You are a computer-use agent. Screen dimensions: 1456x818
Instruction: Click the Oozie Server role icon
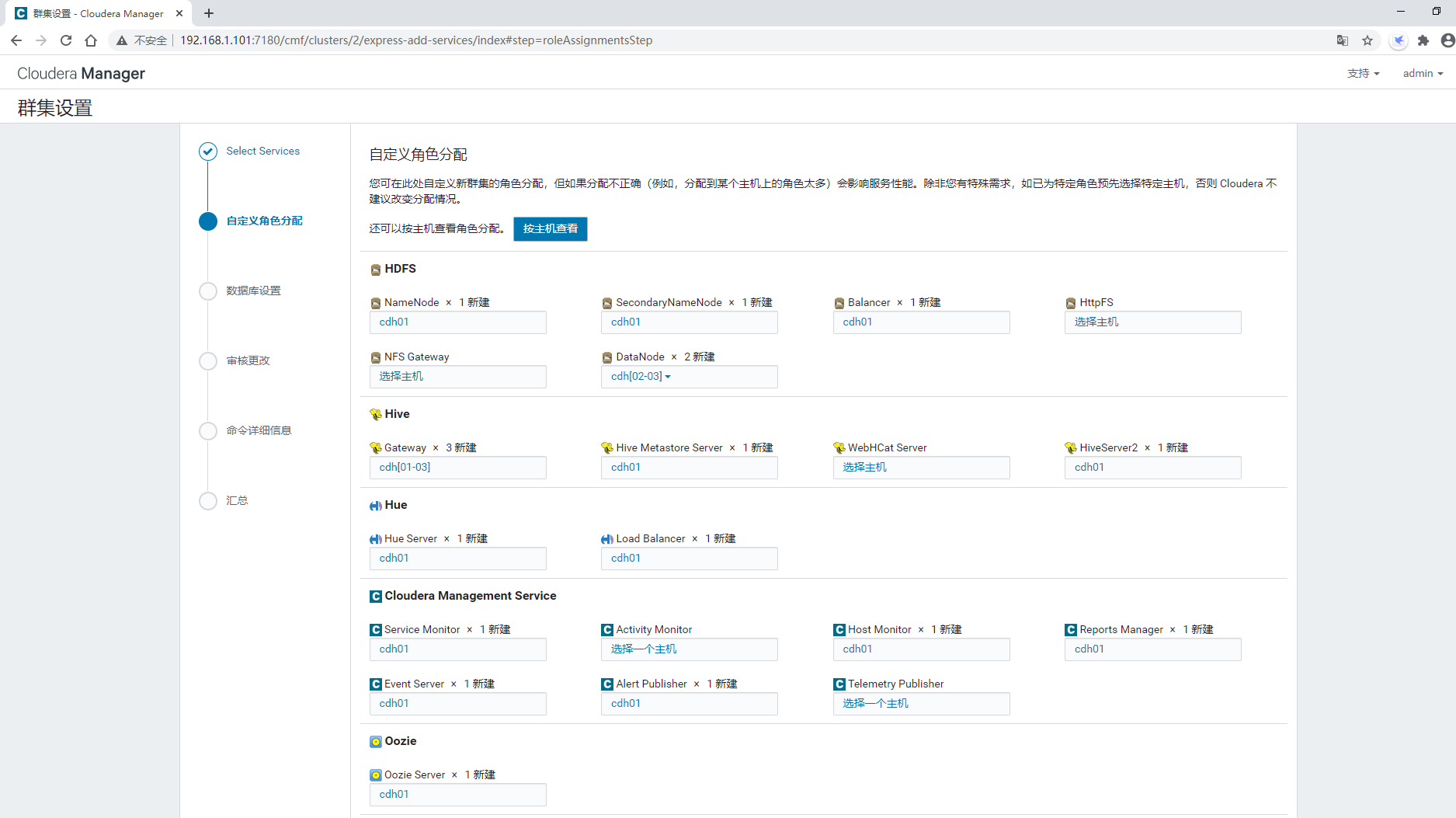click(376, 775)
